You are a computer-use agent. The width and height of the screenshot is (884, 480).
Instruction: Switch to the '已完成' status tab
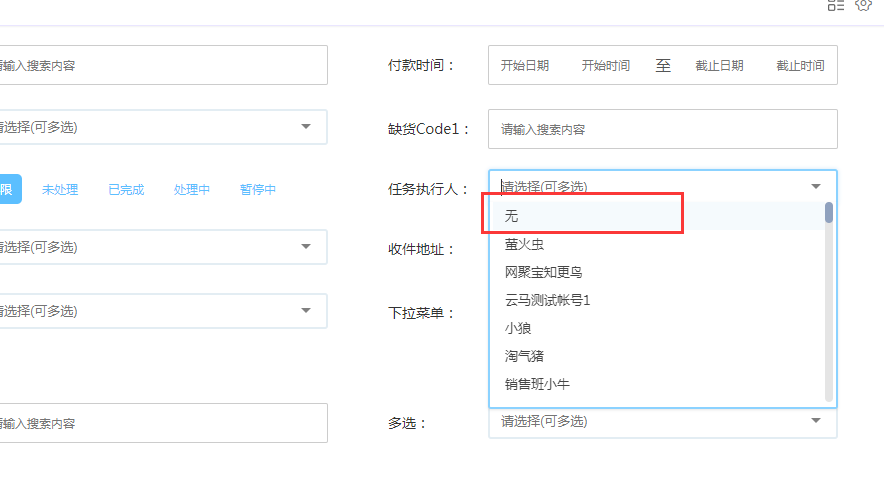coord(126,189)
